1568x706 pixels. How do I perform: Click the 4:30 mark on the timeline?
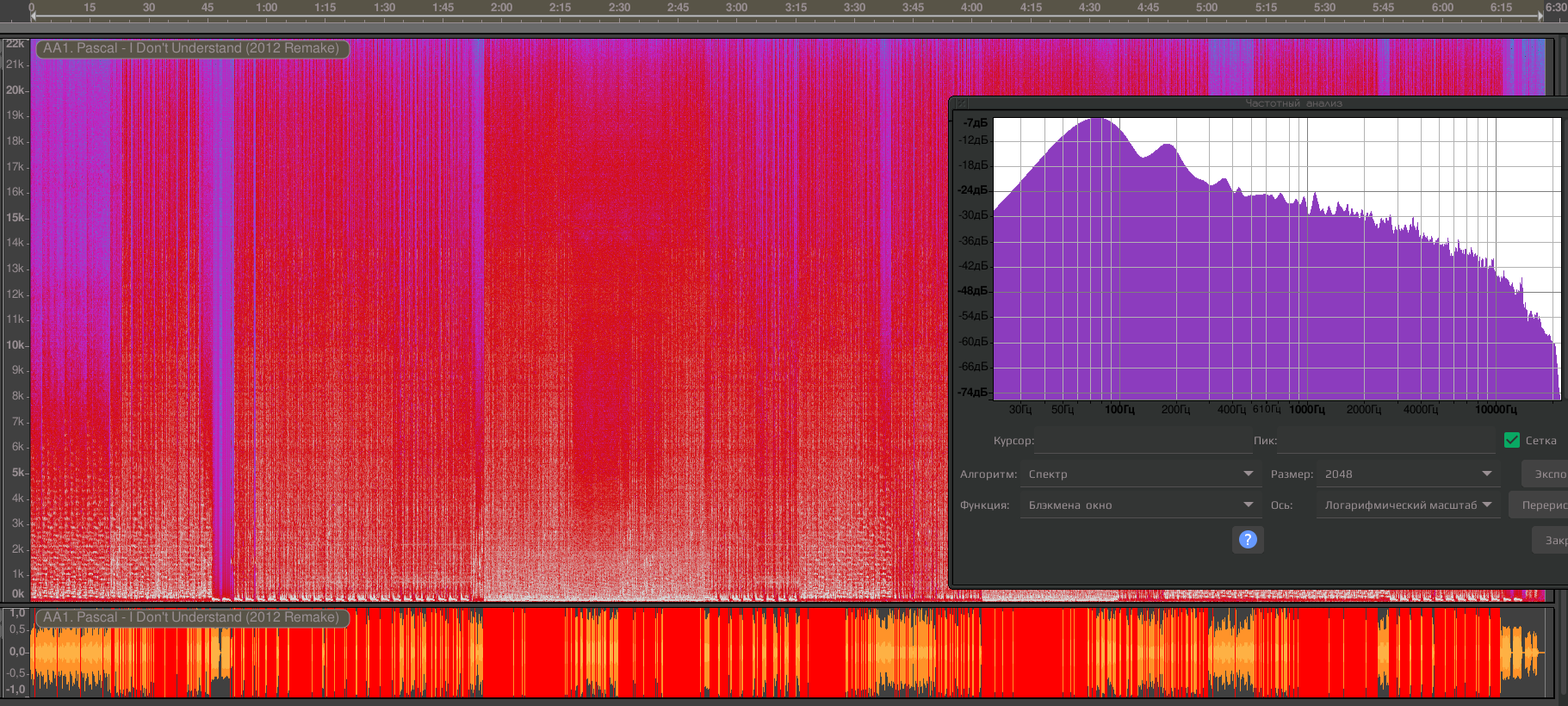coord(1089,8)
